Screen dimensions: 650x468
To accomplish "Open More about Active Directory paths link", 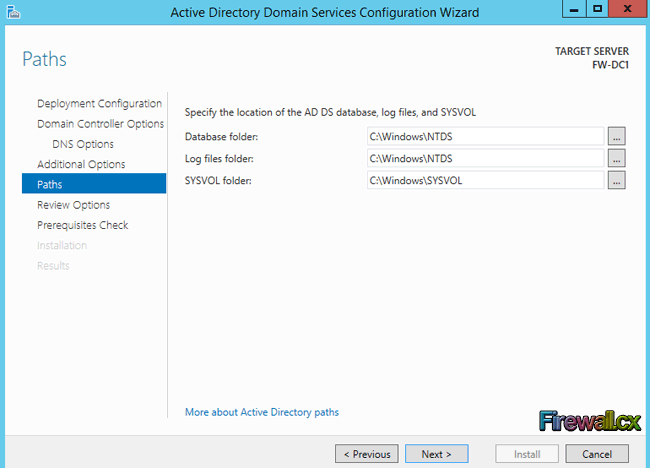I will click(262, 412).
